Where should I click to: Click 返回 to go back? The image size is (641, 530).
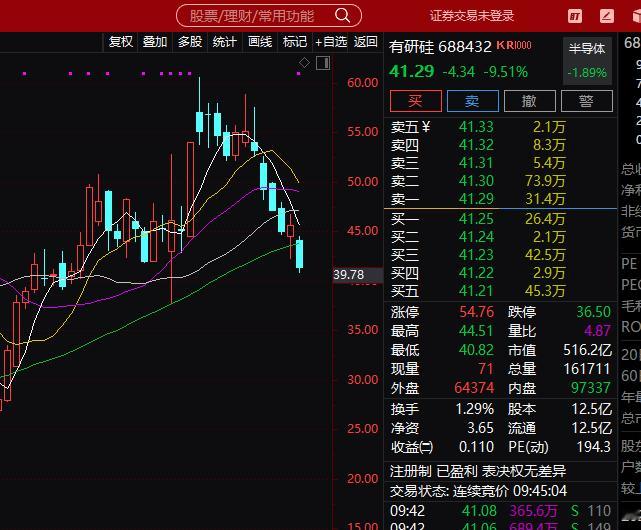365,42
